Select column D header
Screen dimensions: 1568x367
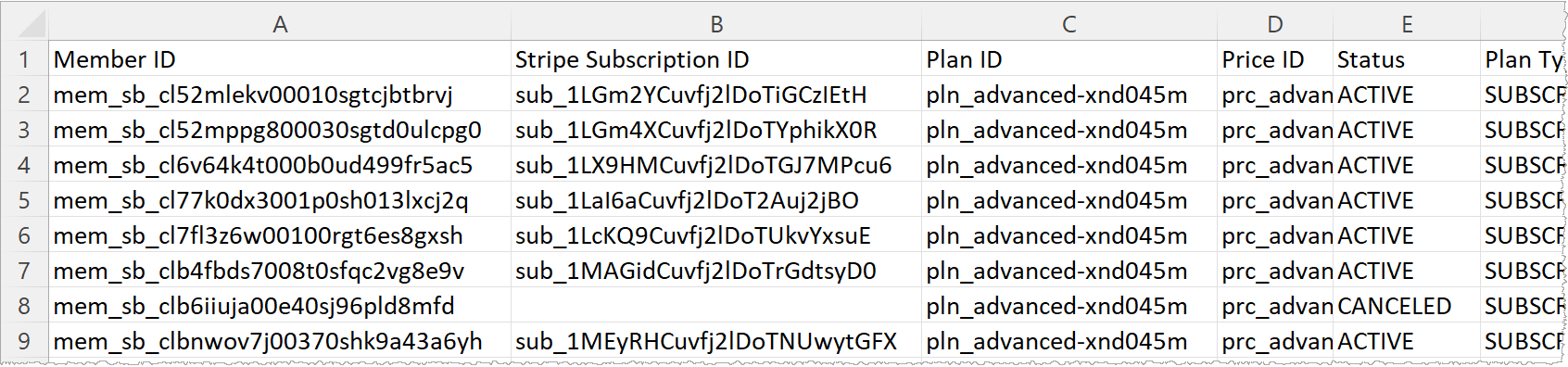click(1275, 25)
